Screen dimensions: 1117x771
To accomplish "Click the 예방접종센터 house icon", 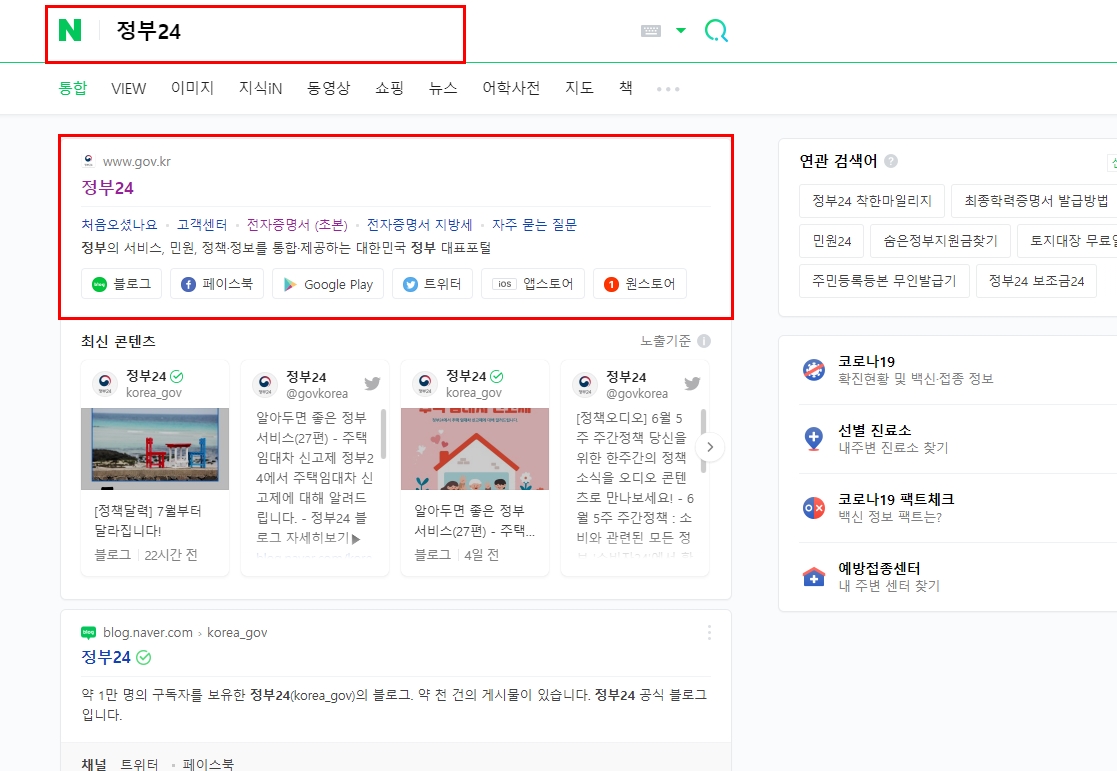I will [x=814, y=576].
